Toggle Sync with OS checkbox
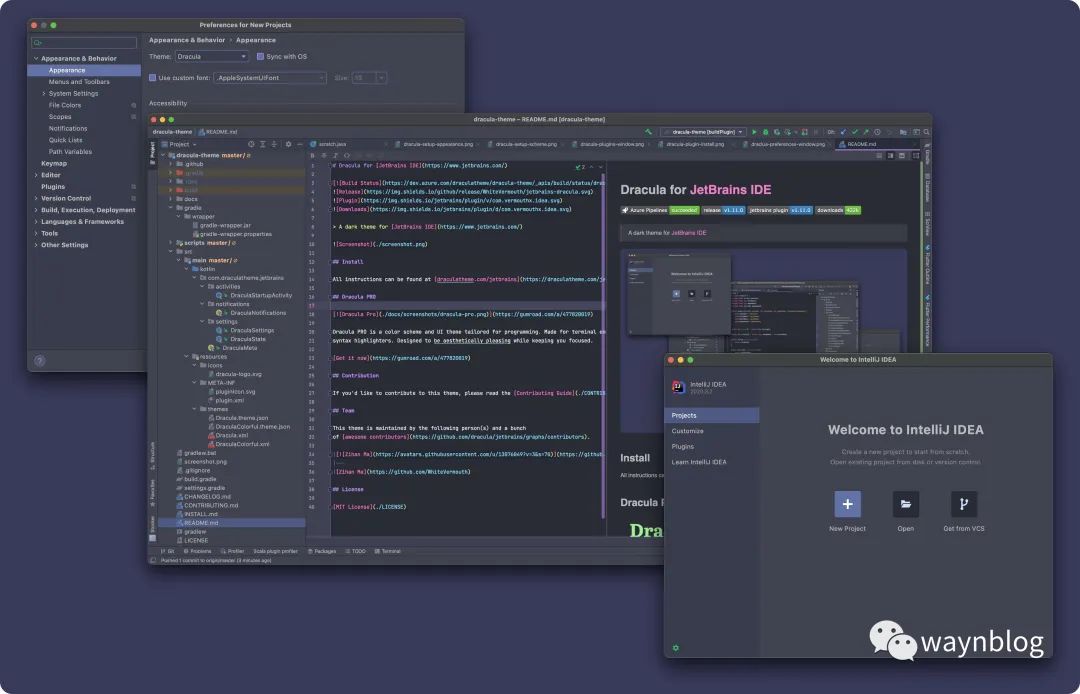This screenshot has height=694, width=1080. point(260,56)
